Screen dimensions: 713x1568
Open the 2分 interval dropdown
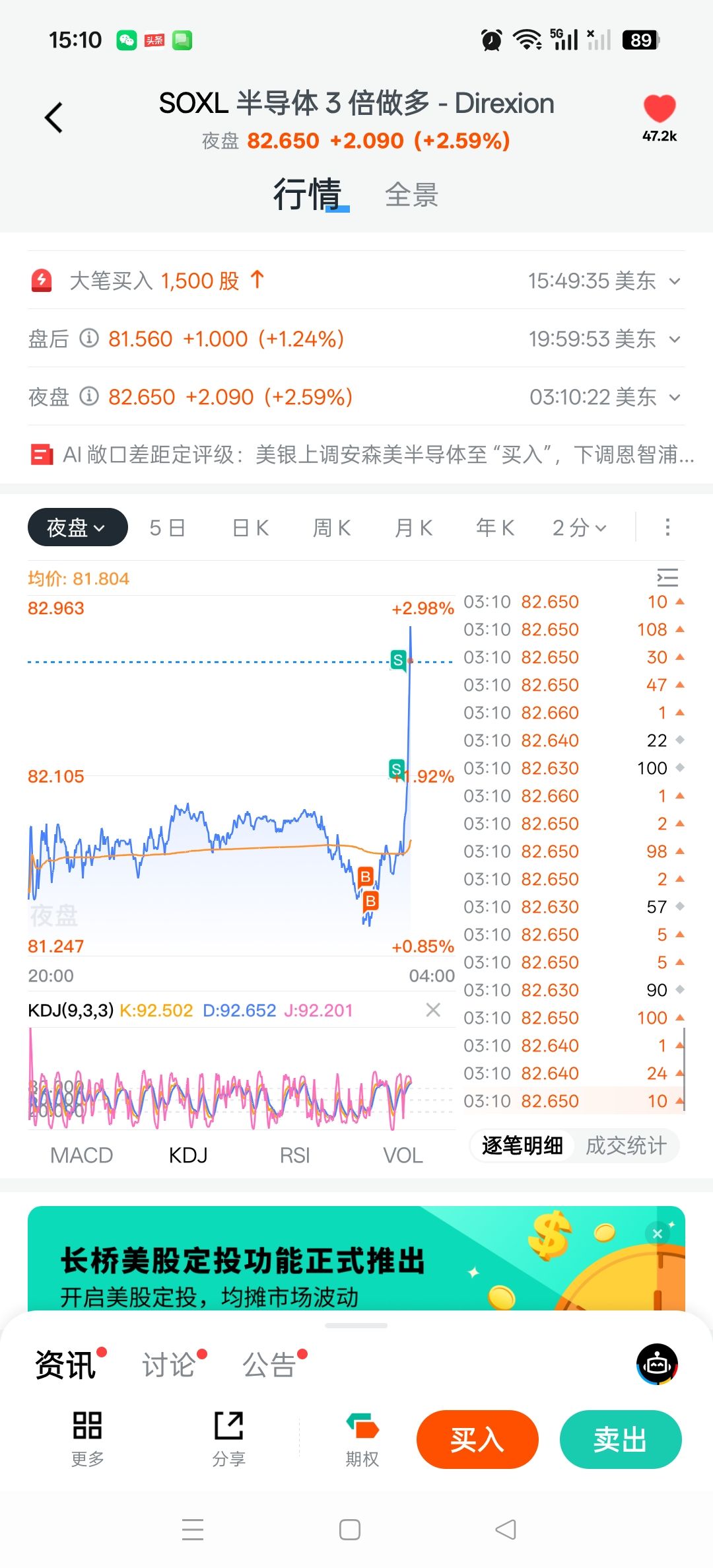click(579, 528)
